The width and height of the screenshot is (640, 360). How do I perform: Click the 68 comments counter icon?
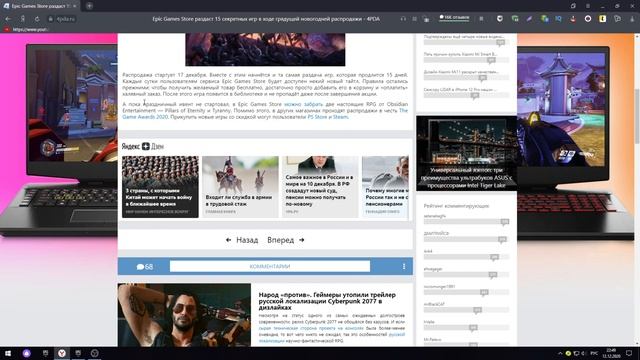click(144, 267)
